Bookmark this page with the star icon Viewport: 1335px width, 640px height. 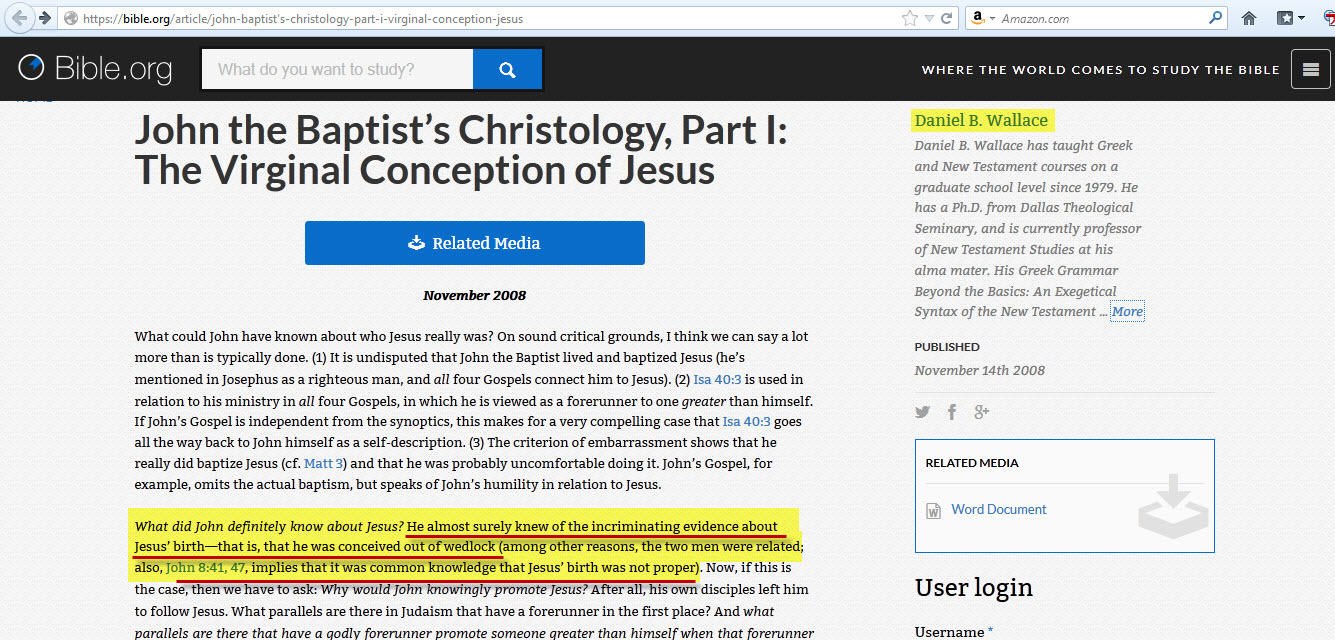click(x=909, y=18)
